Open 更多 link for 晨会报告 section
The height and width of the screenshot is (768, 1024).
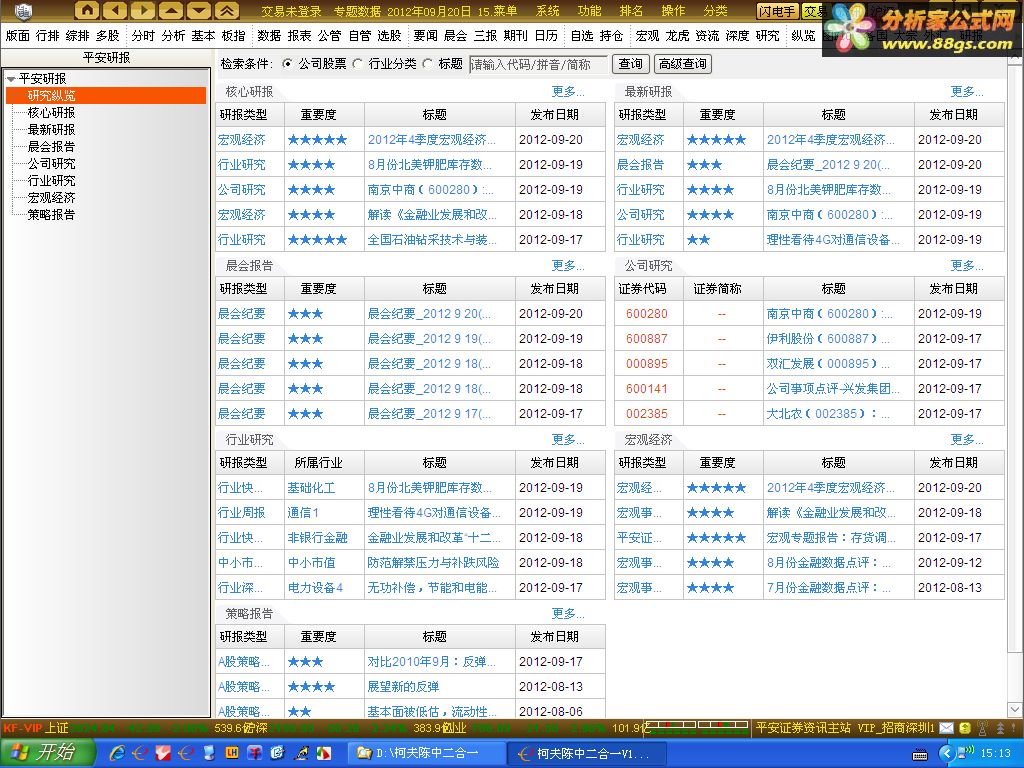click(568, 266)
